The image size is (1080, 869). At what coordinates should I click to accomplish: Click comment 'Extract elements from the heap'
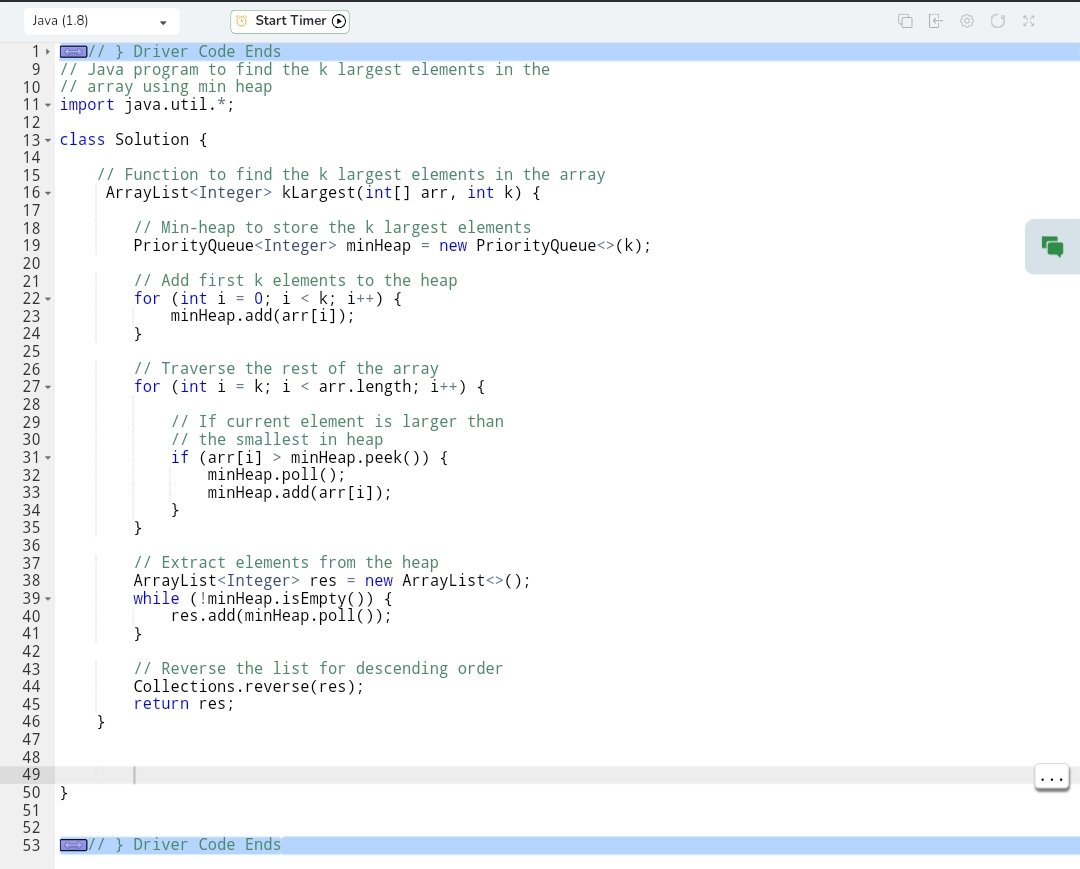286,563
